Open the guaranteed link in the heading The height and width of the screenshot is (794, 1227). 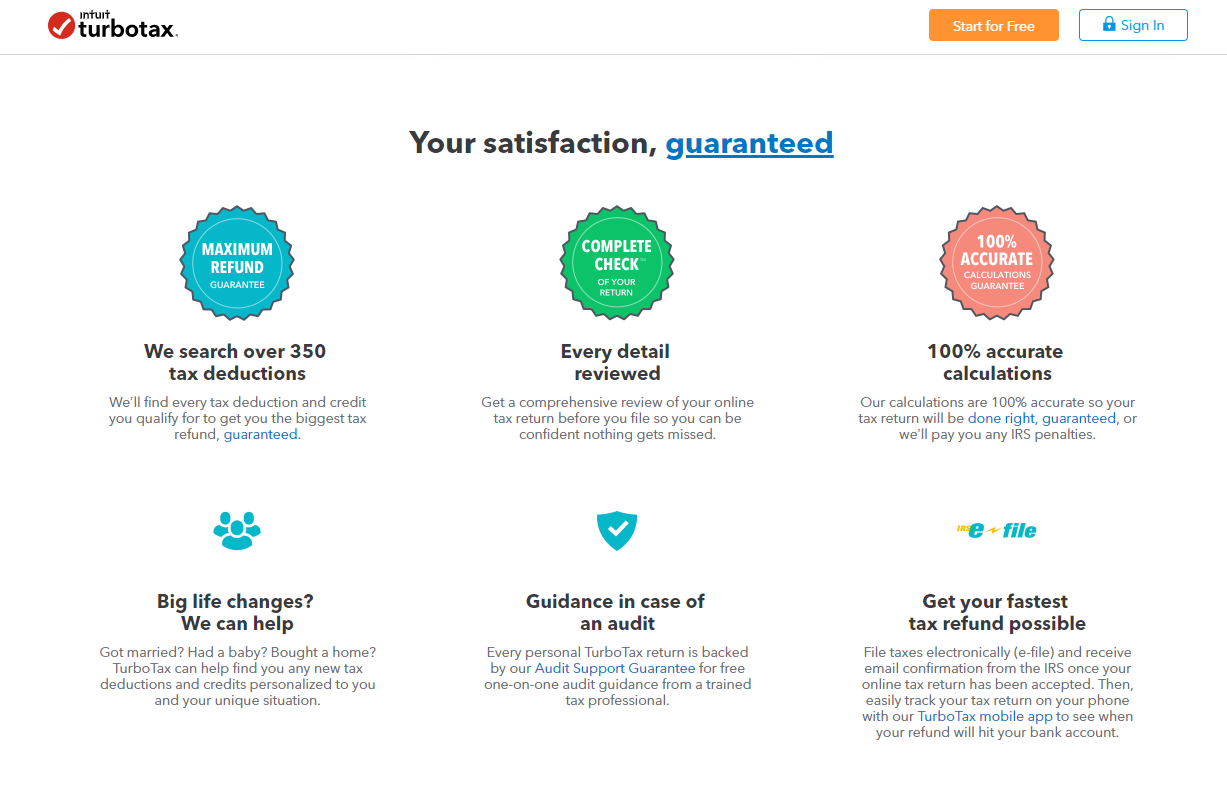point(749,143)
